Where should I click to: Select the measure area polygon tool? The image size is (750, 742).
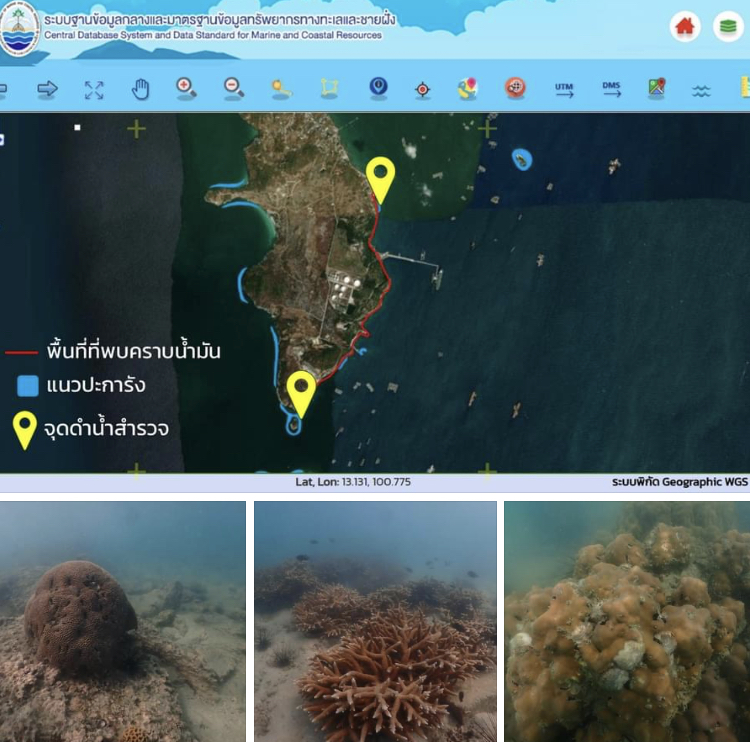click(x=329, y=89)
